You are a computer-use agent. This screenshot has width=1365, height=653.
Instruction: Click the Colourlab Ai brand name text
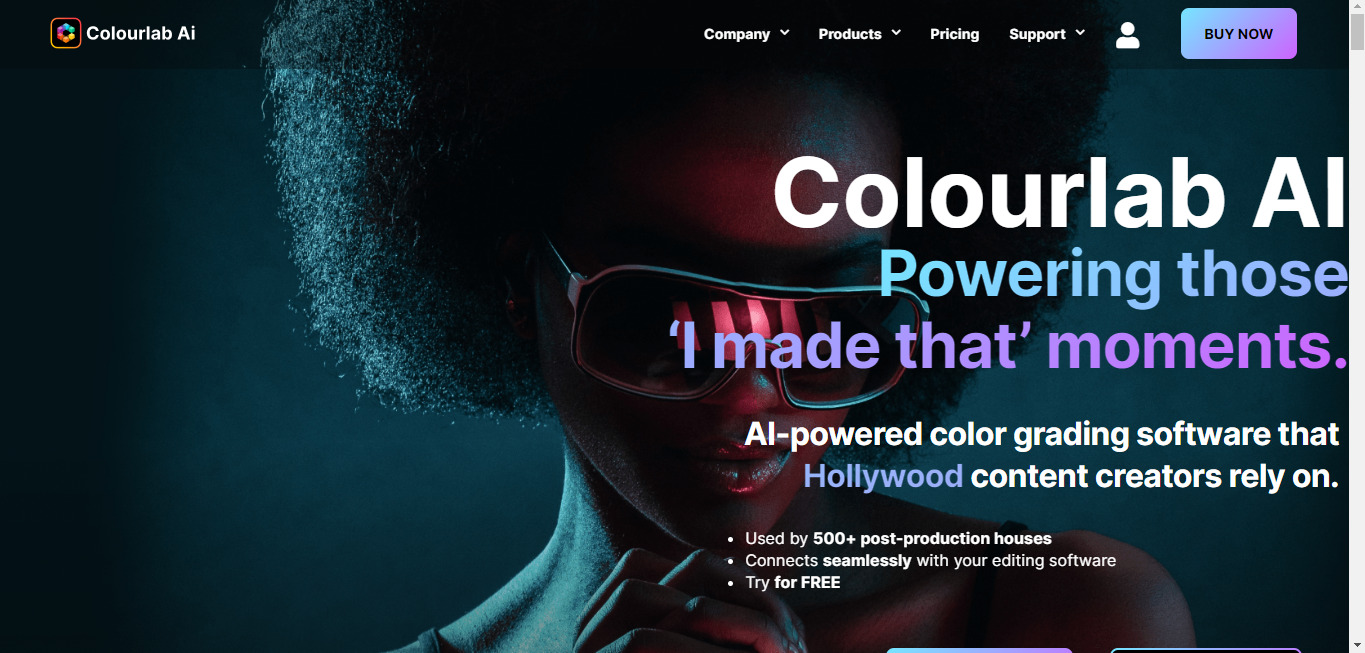141,33
